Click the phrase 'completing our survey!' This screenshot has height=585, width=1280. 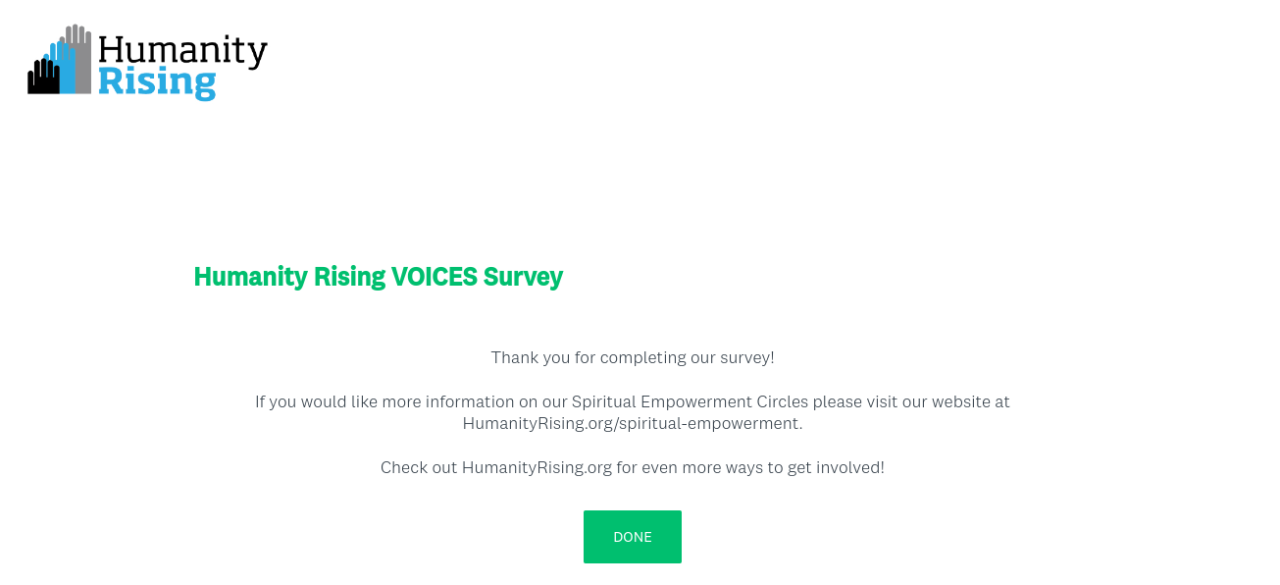687,358
